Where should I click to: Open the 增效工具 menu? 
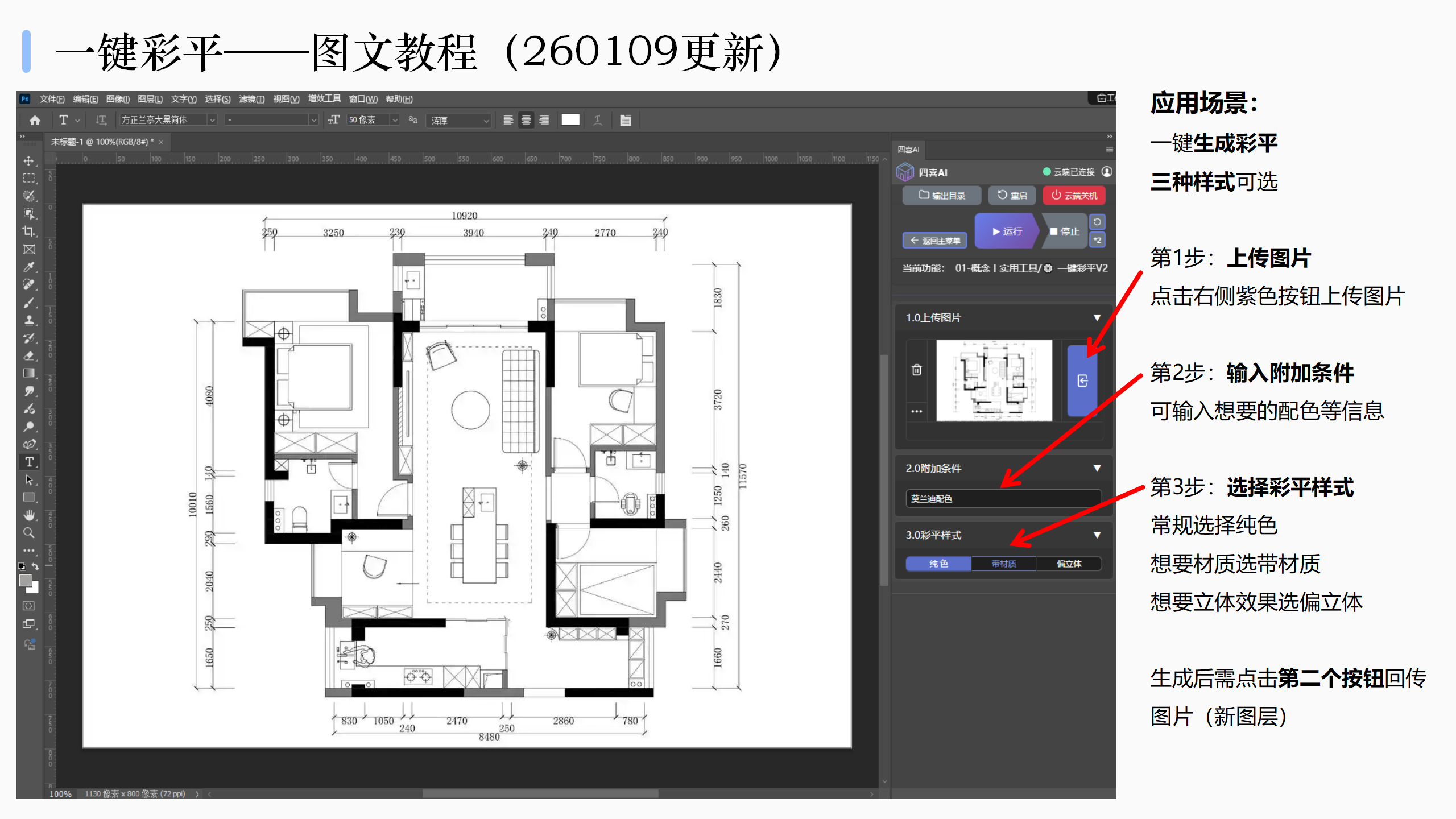(x=324, y=99)
